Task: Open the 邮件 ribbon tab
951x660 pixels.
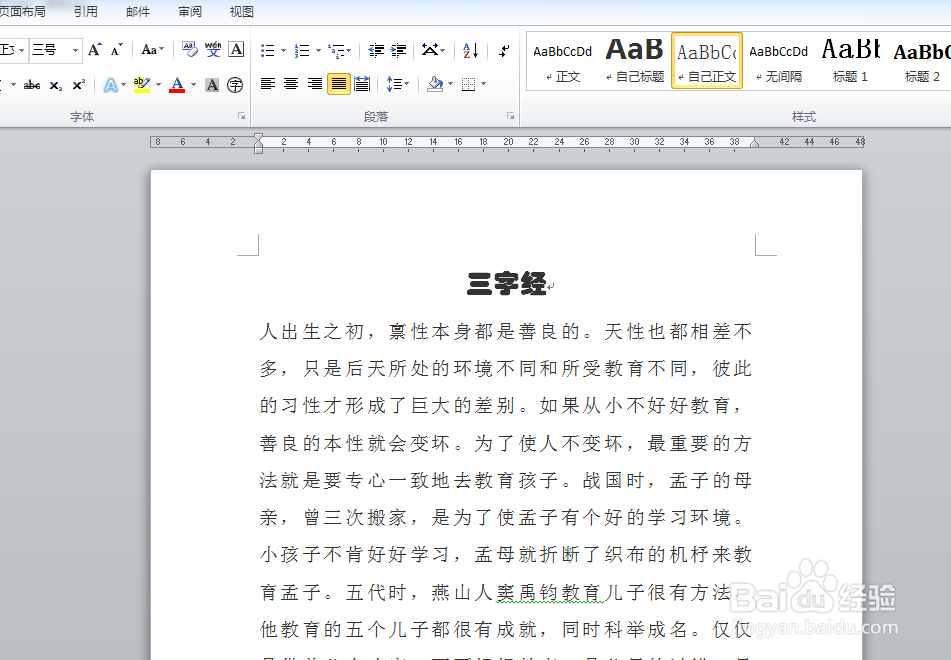Action: [138, 12]
